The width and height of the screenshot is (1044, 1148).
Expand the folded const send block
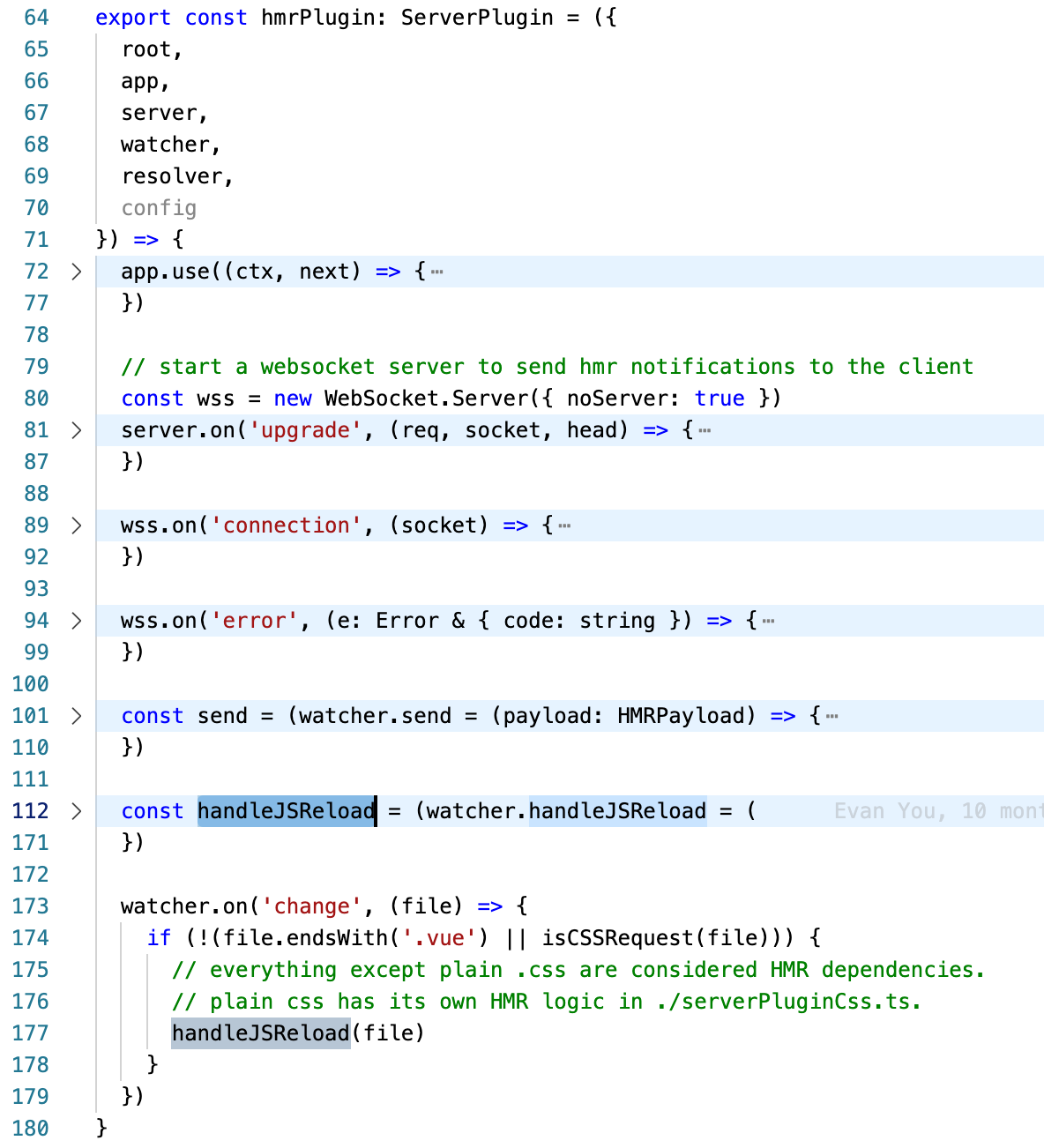pos(77,716)
